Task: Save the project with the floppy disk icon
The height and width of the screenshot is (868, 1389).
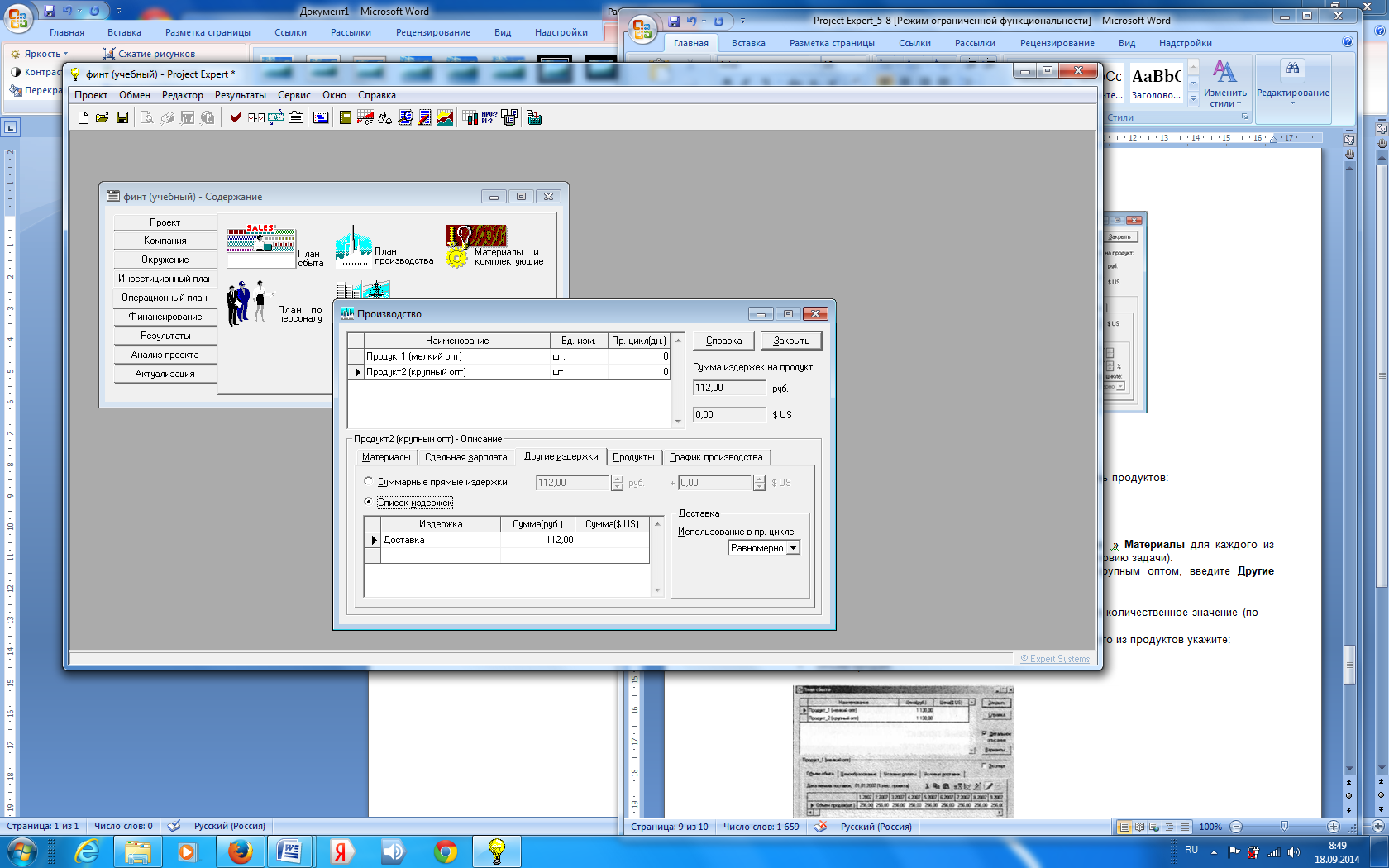Action: [122, 118]
